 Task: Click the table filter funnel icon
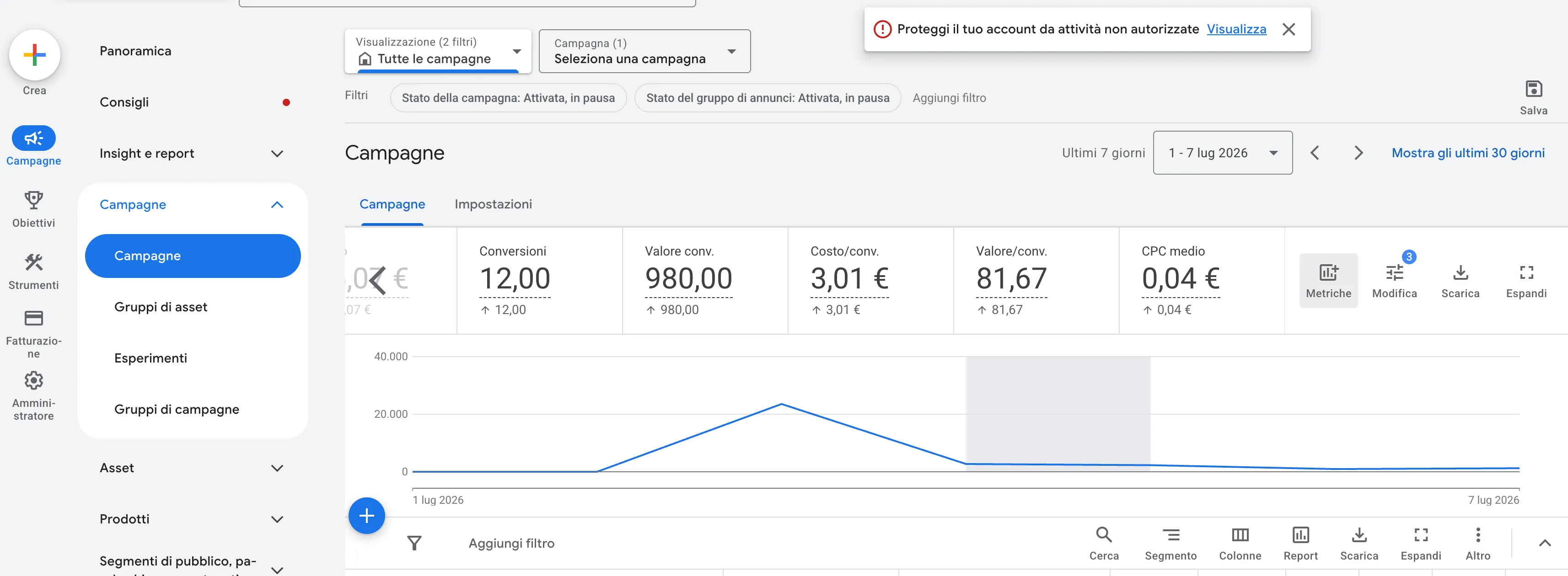coord(414,543)
